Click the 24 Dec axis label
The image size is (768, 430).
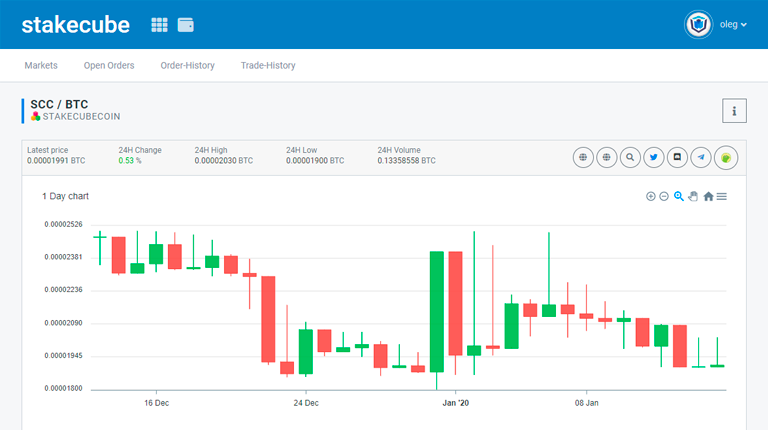coord(306,403)
